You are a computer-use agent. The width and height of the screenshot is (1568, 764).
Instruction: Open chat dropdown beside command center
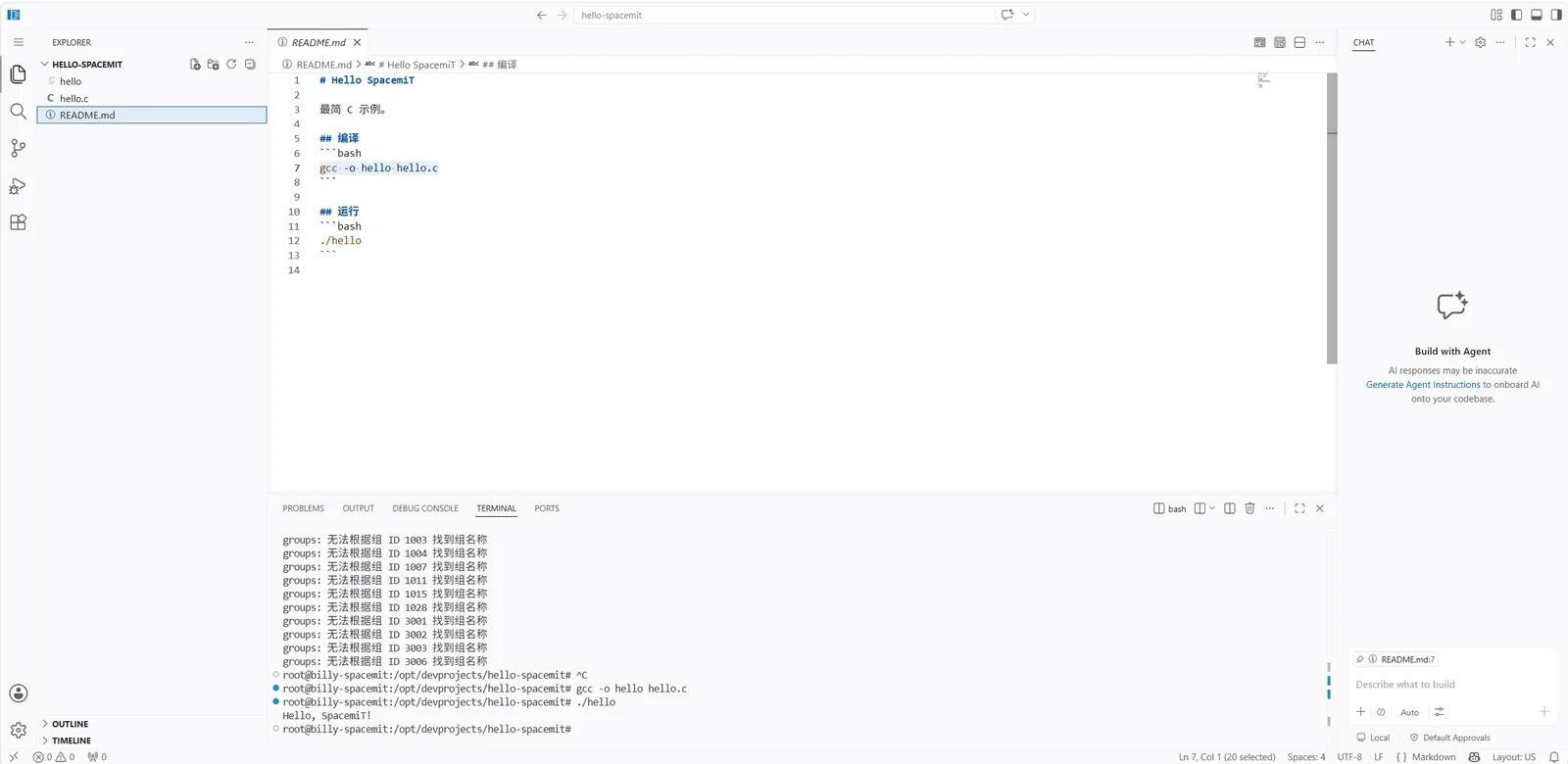pyautogui.click(x=1026, y=15)
